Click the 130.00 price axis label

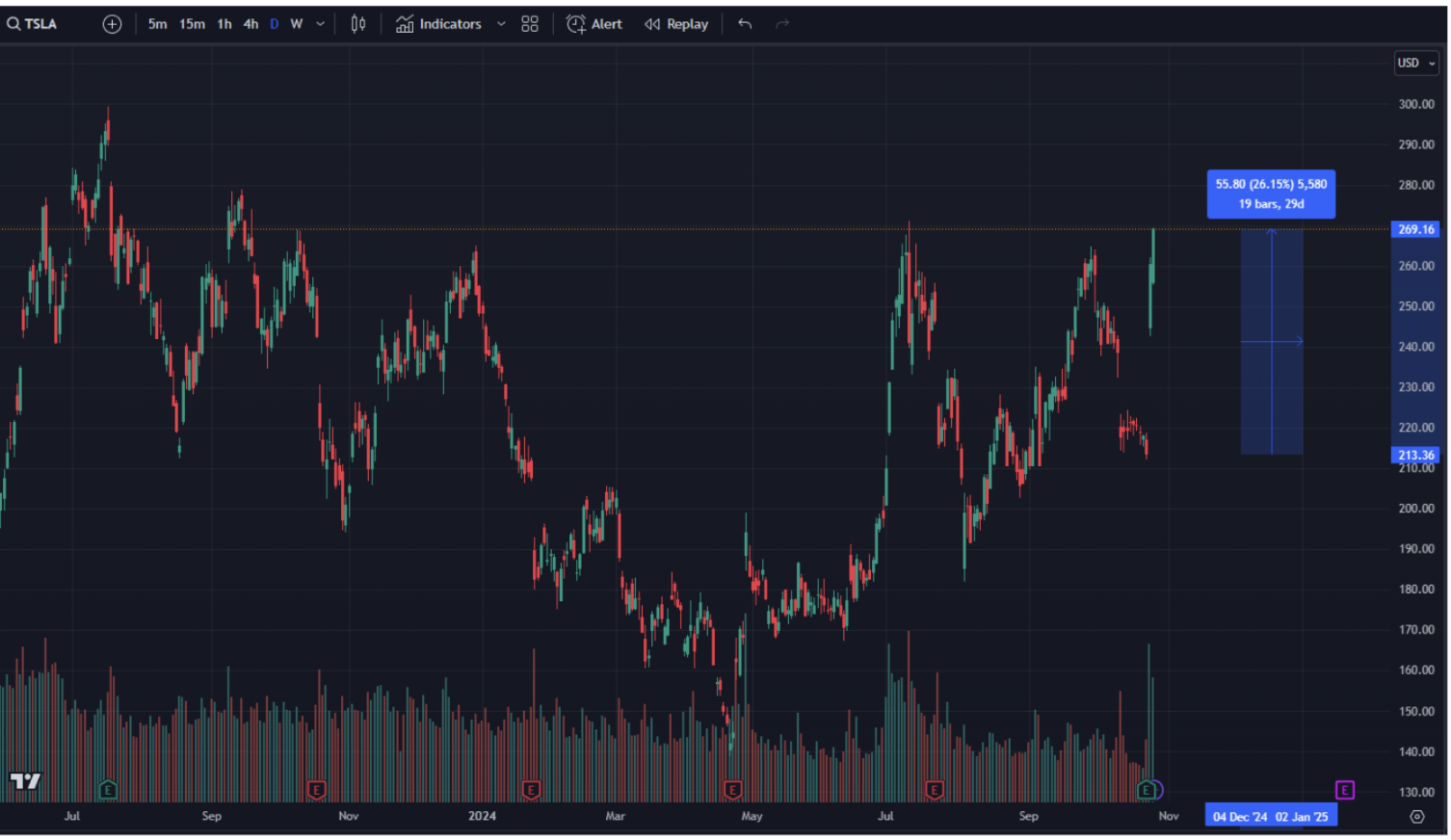tap(1416, 792)
